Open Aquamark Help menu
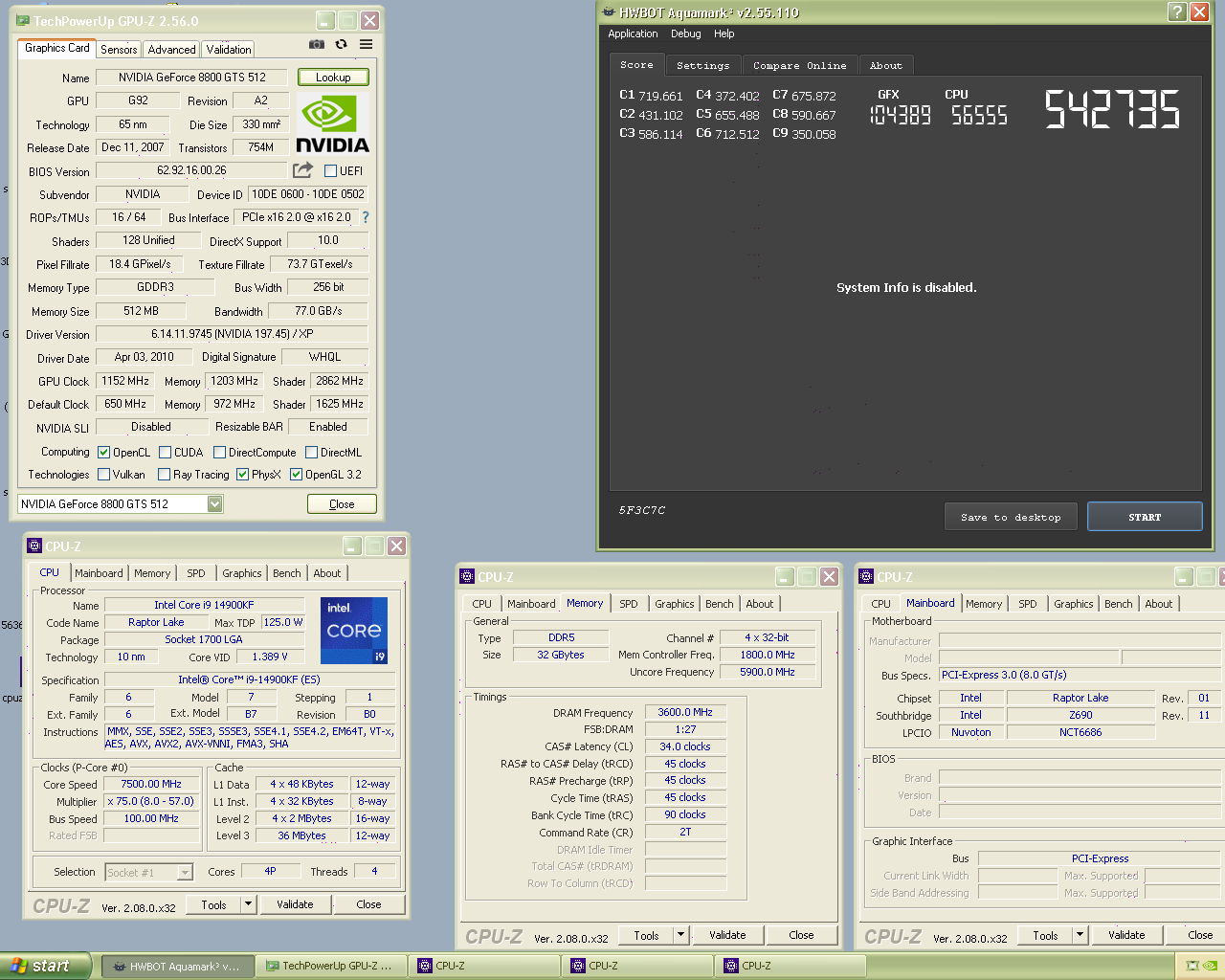The image size is (1225, 980). pyautogui.click(x=724, y=33)
